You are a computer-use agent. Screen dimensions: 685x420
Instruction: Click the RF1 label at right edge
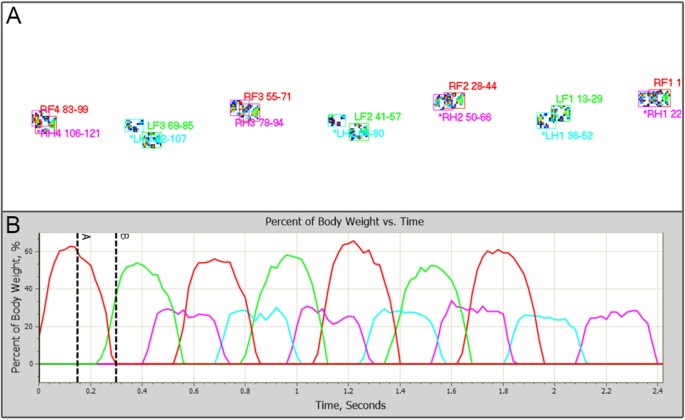tap(667, 83)
